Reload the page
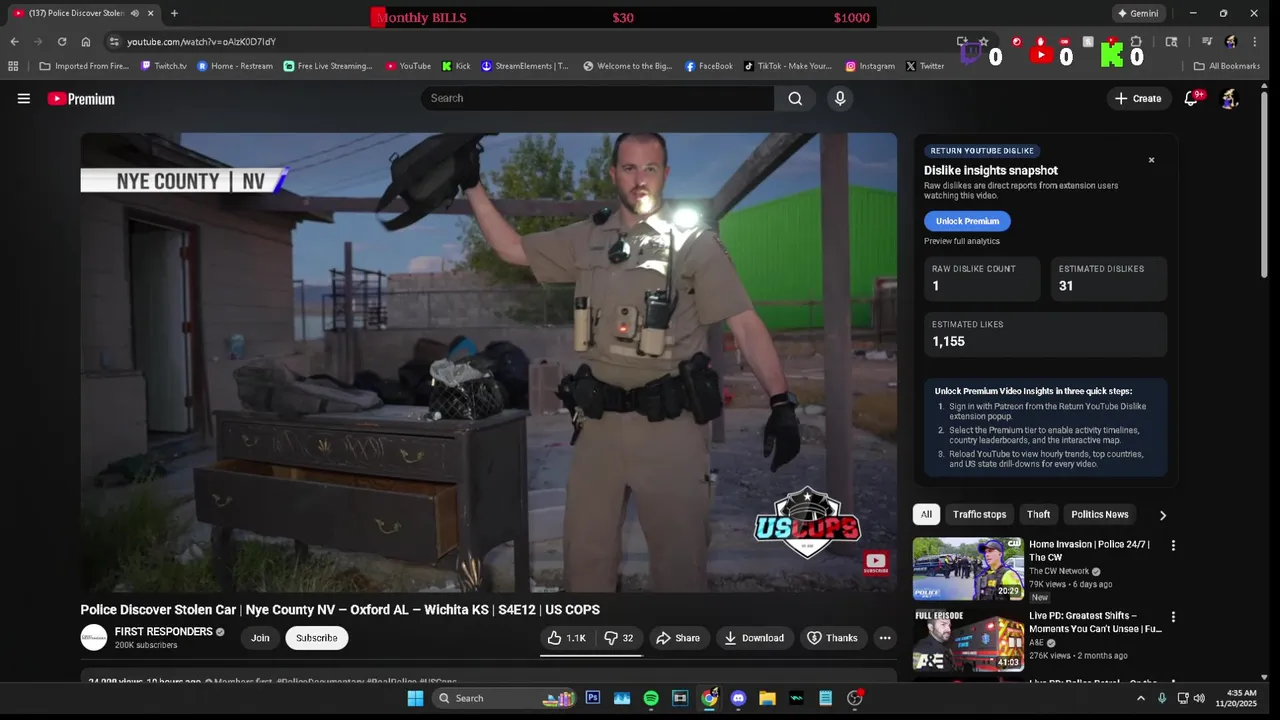1280x720 pixels. 62,42
